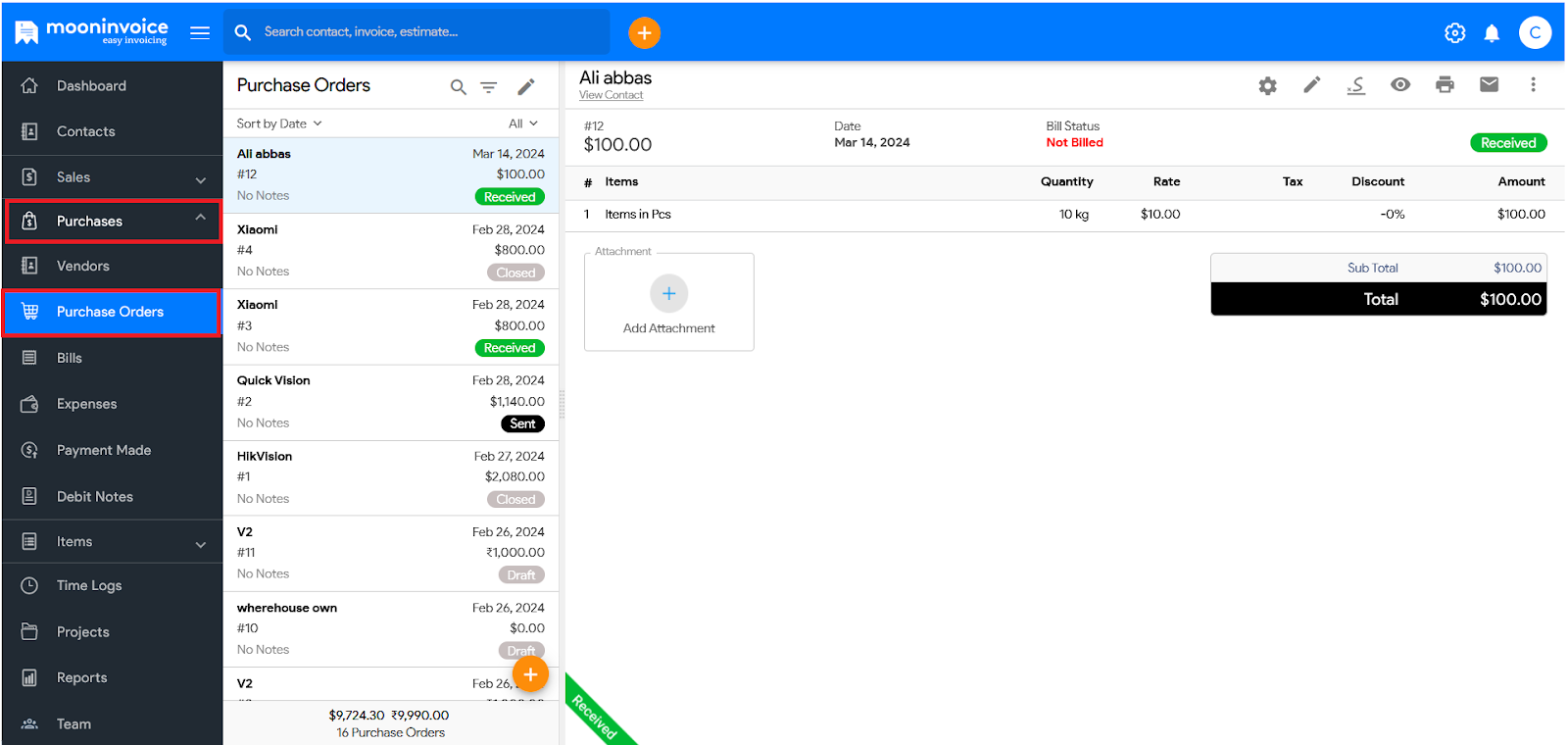Viewport: 1568px width, 745px height.
Task: Click the Draft badge on V2 #11 order
Action: (x=521, y=574)
